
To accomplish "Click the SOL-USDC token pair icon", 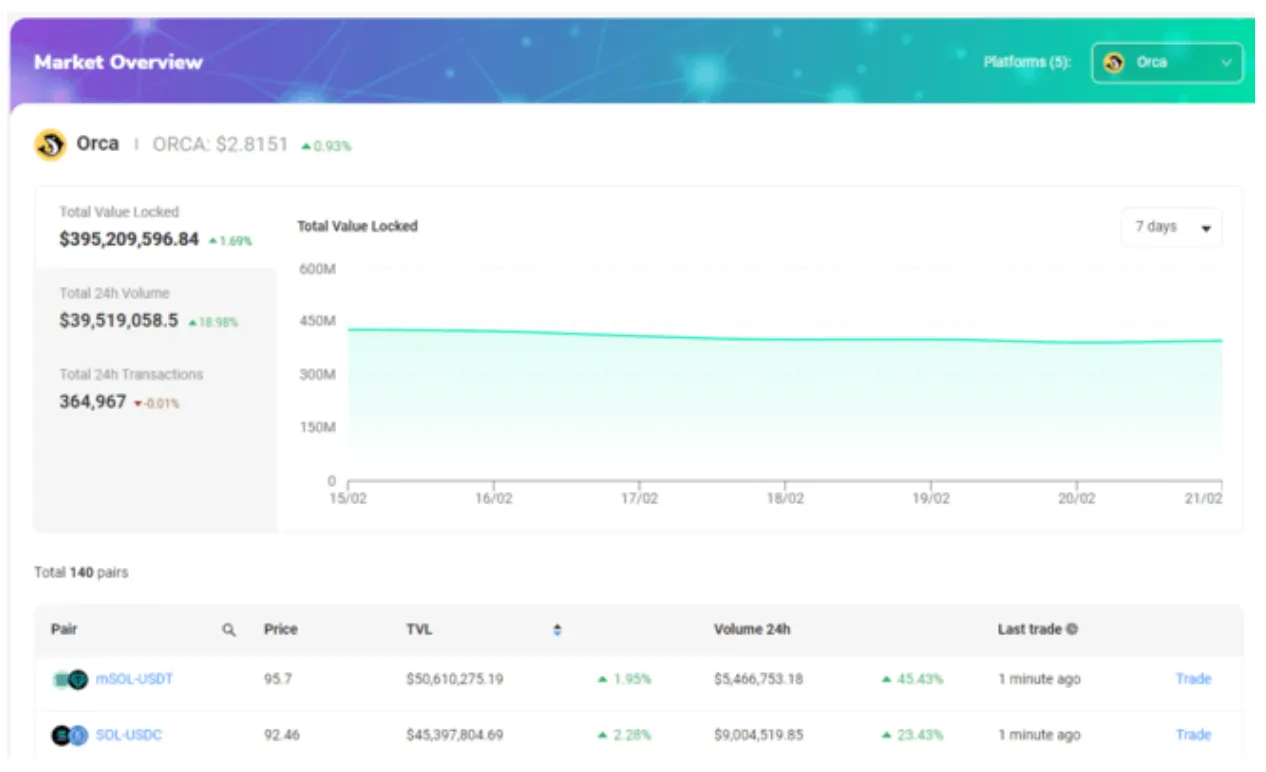I will tap(70, 735).
